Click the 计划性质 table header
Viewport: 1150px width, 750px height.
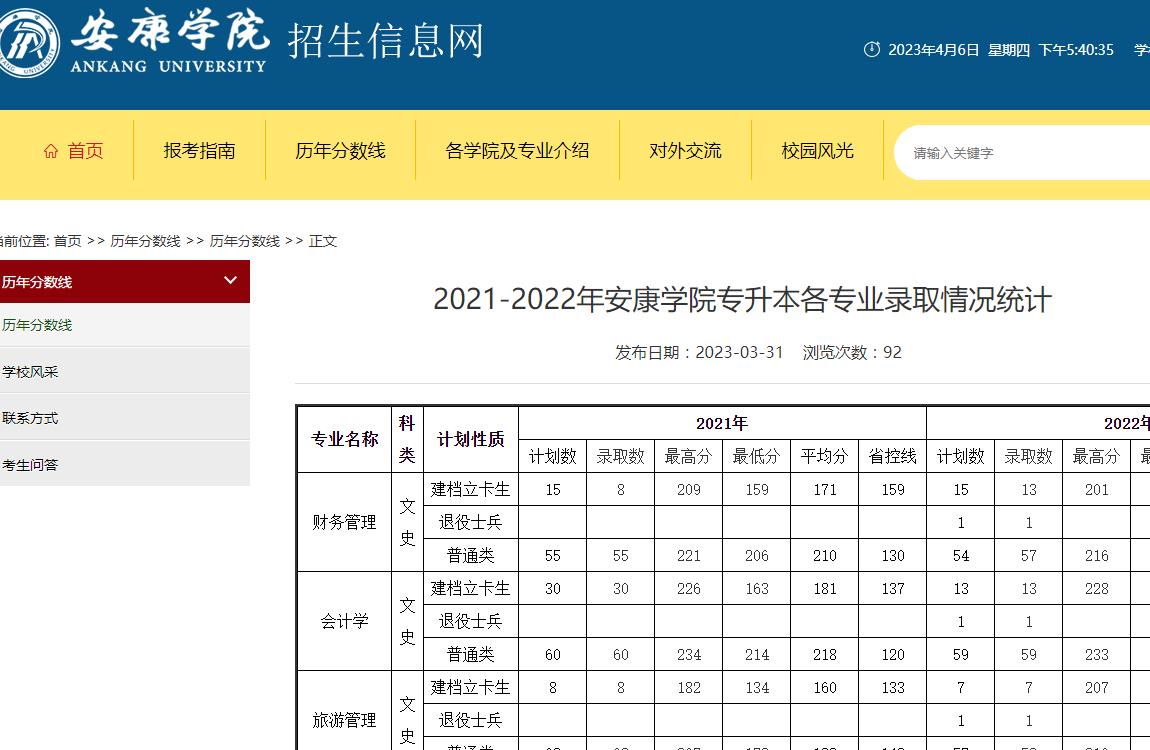[471, 439]
